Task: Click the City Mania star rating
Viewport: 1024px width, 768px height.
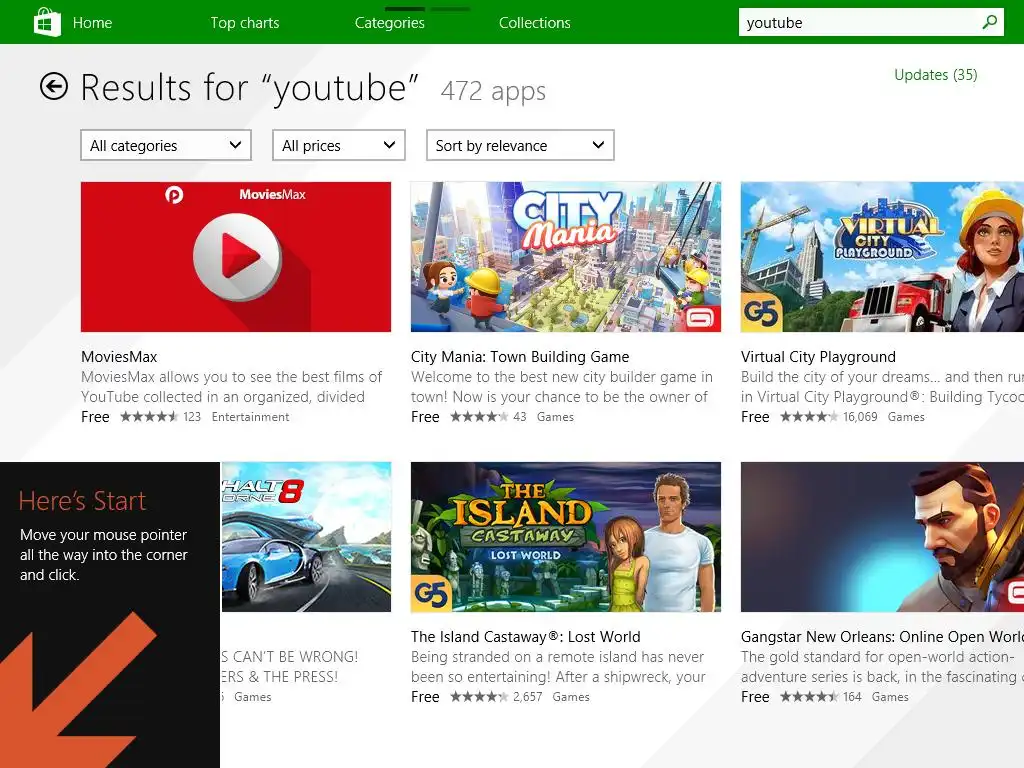Action: click(479, 417)
